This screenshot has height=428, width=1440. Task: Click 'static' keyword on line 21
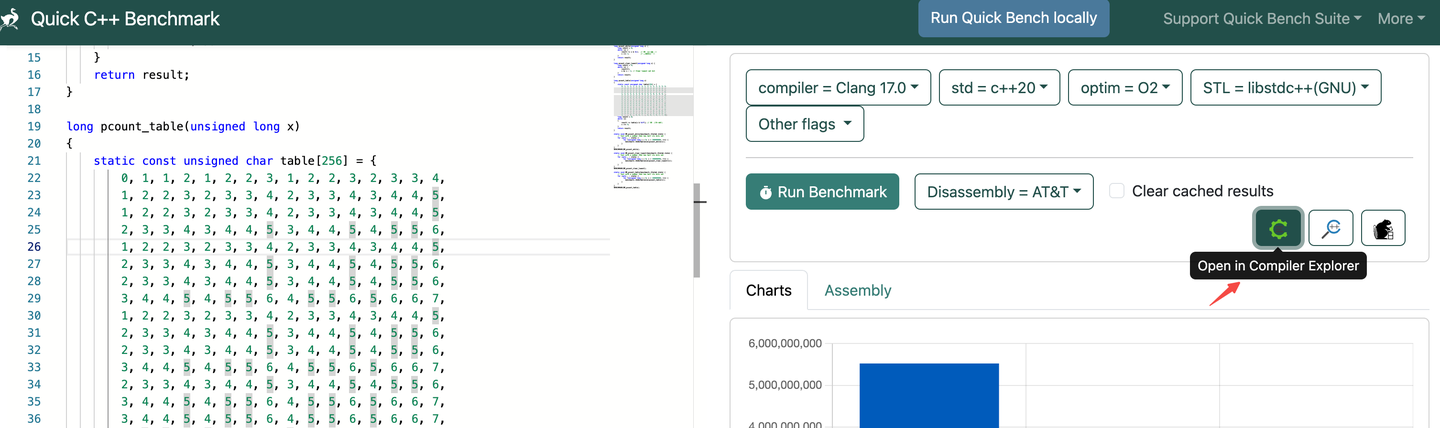114,160
